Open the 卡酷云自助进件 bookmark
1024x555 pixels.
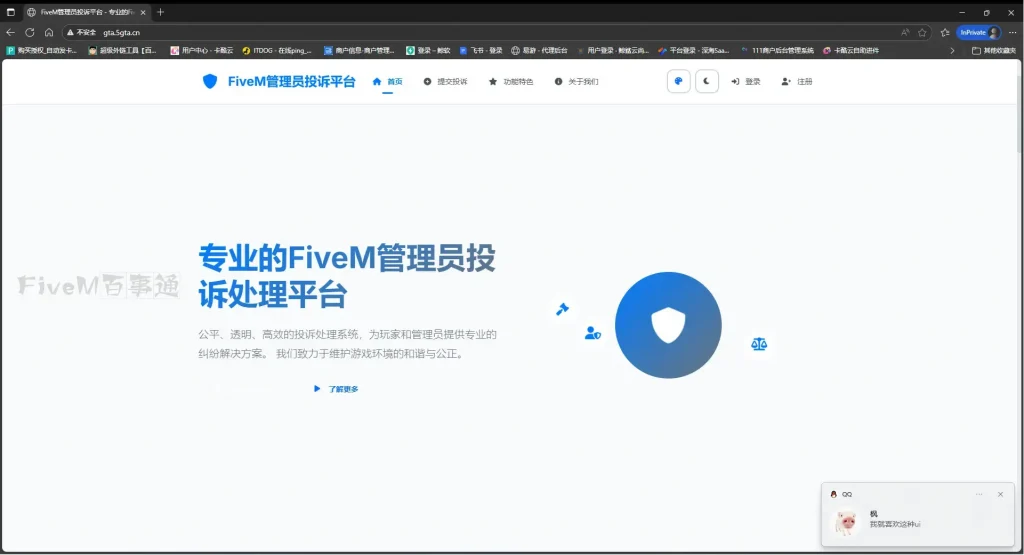pyautogui.click(x=851, y=50)
